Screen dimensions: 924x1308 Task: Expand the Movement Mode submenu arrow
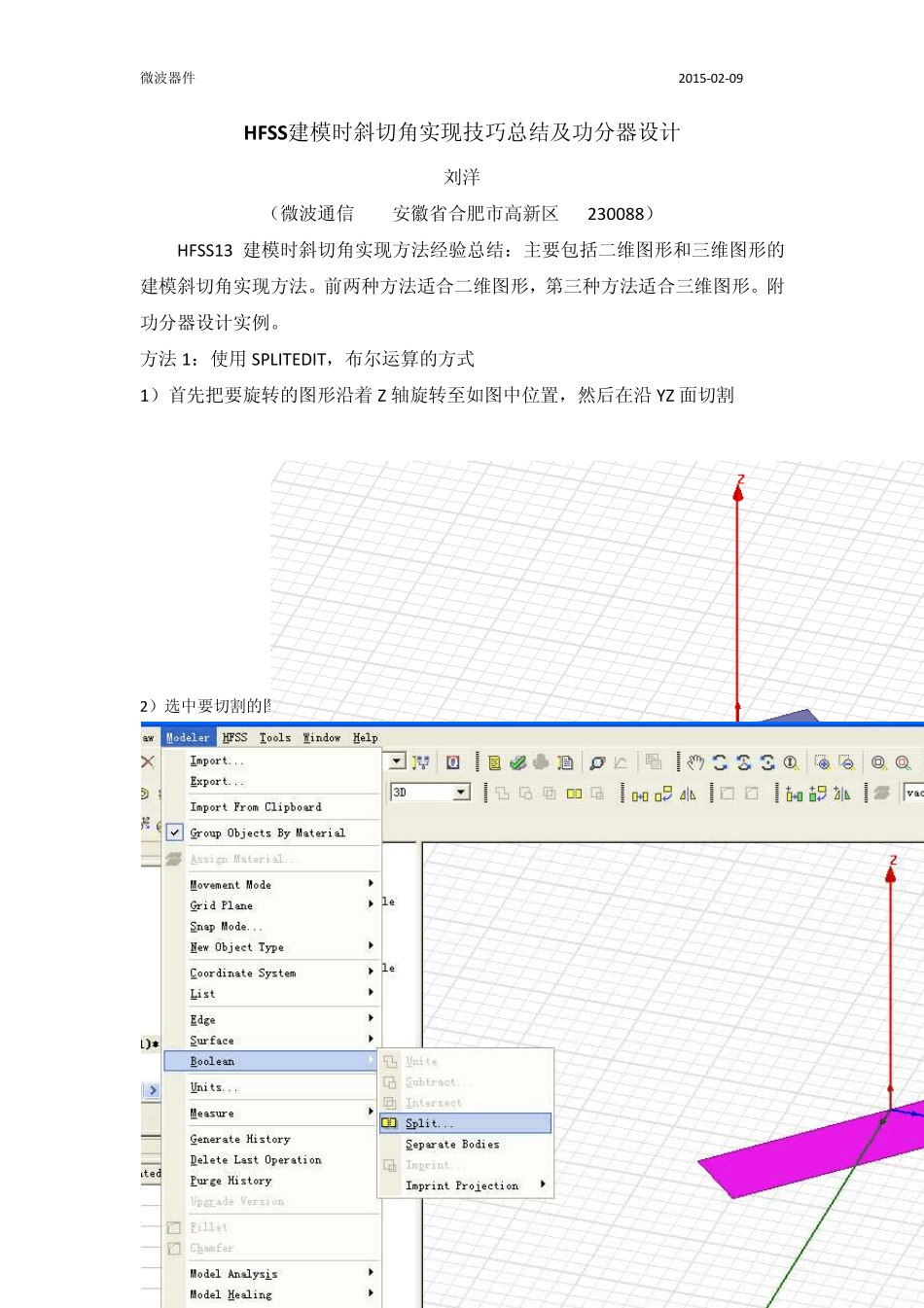click(x=371, y=883)
